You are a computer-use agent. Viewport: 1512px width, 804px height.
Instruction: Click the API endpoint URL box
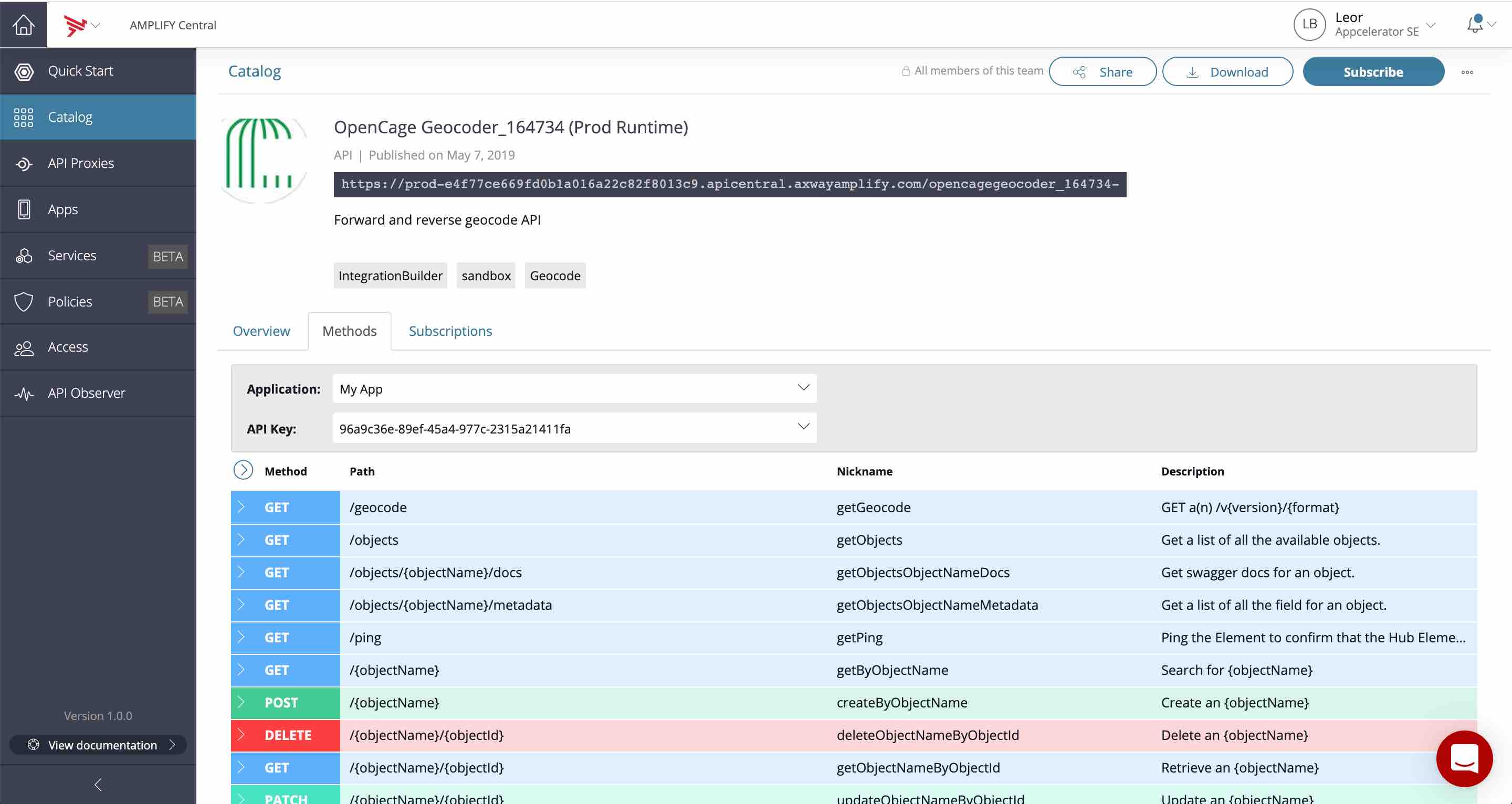pyautogui.click(x=730, y=184)
